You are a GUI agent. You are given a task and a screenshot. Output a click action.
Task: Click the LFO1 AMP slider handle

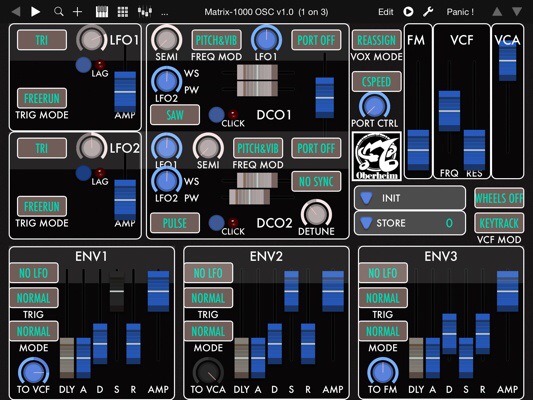pyautogui.click(x=125, y=92)
